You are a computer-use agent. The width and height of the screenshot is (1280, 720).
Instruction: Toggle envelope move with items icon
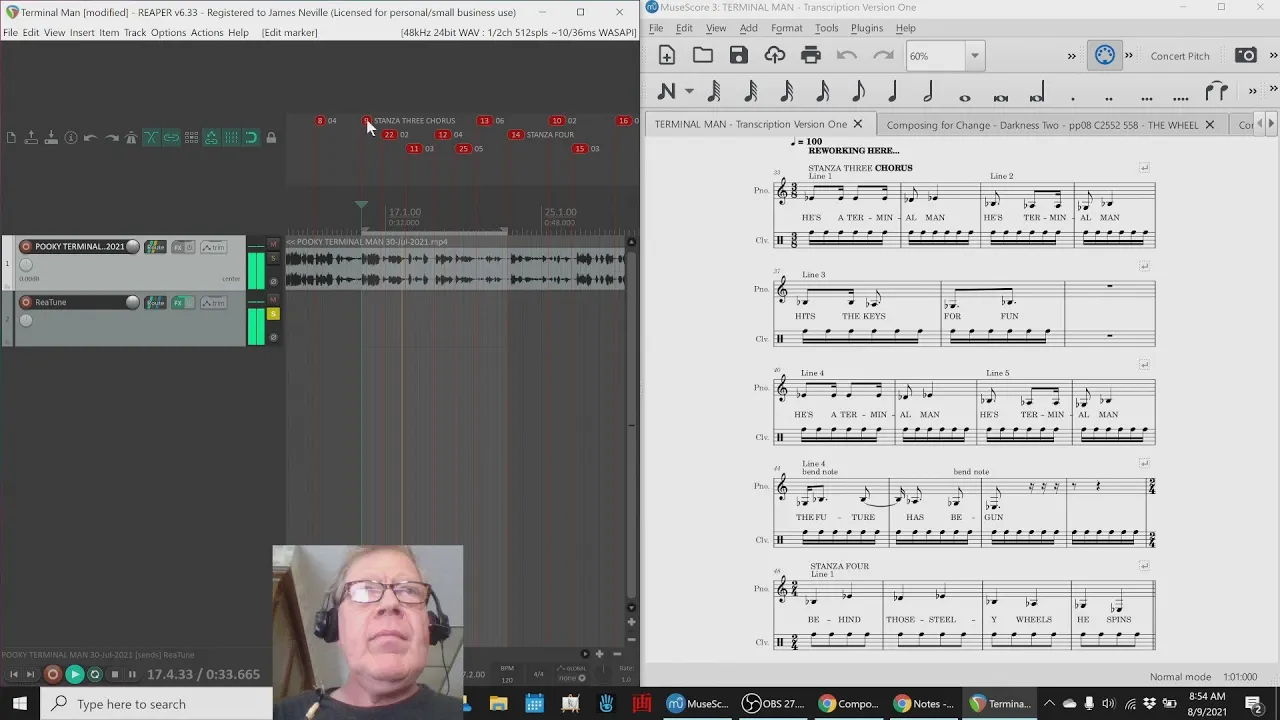pyautogui.click(x=211, y=137)
